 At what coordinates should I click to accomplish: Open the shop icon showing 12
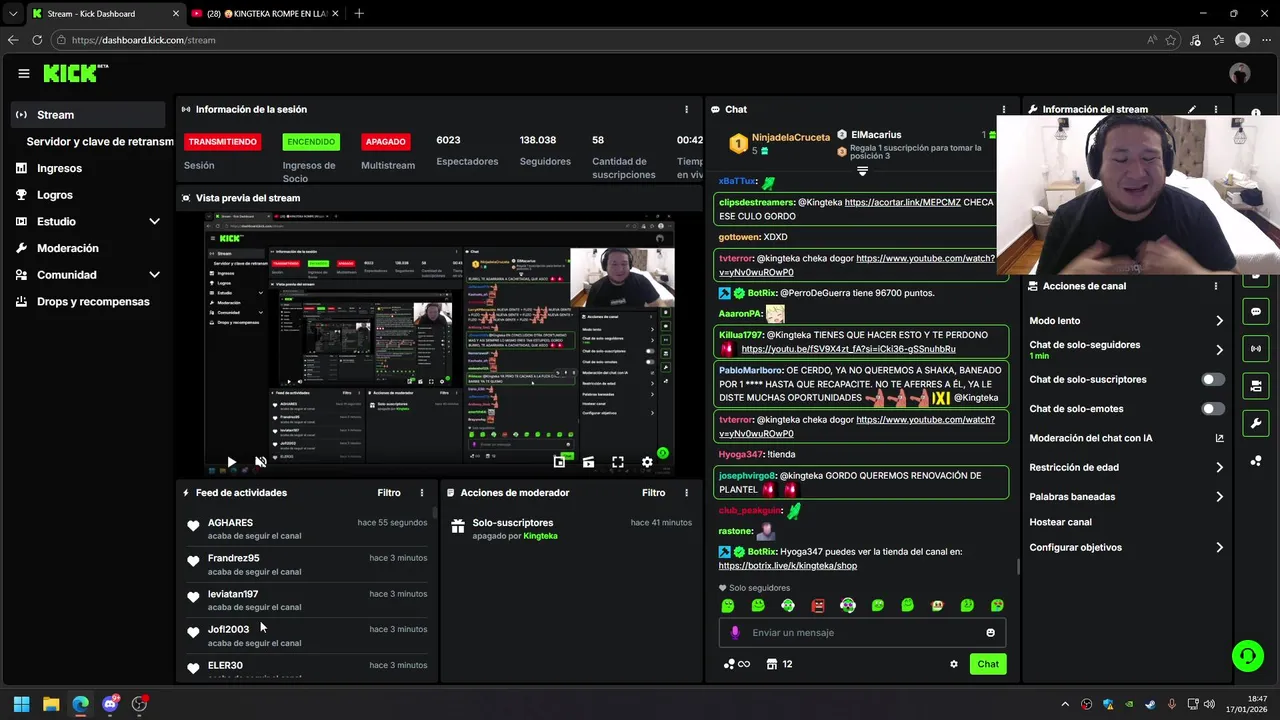pyautogui.click(x=780, y=664)
